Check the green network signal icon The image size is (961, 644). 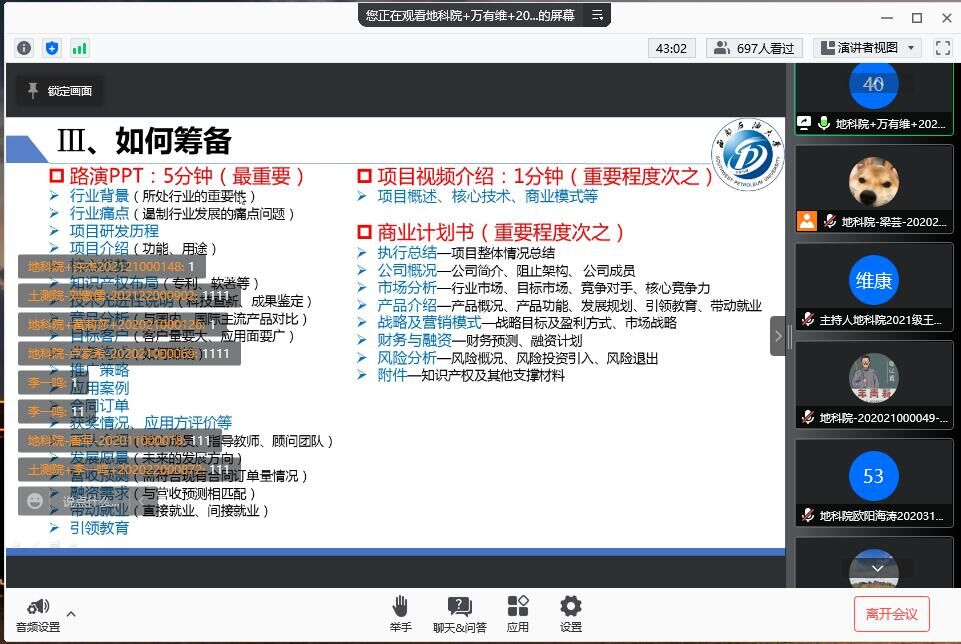[x=79, y=48]
